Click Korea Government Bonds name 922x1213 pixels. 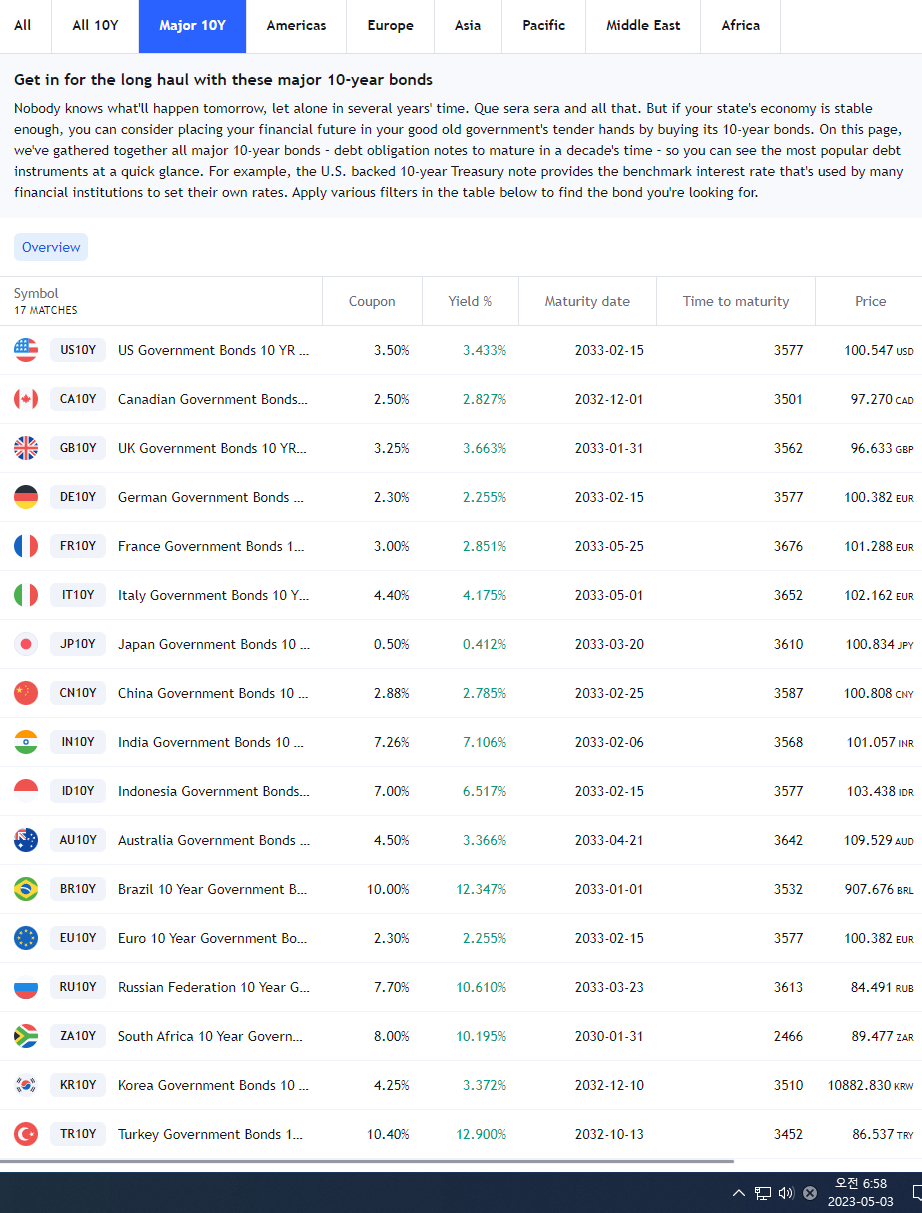[213, 1085]
